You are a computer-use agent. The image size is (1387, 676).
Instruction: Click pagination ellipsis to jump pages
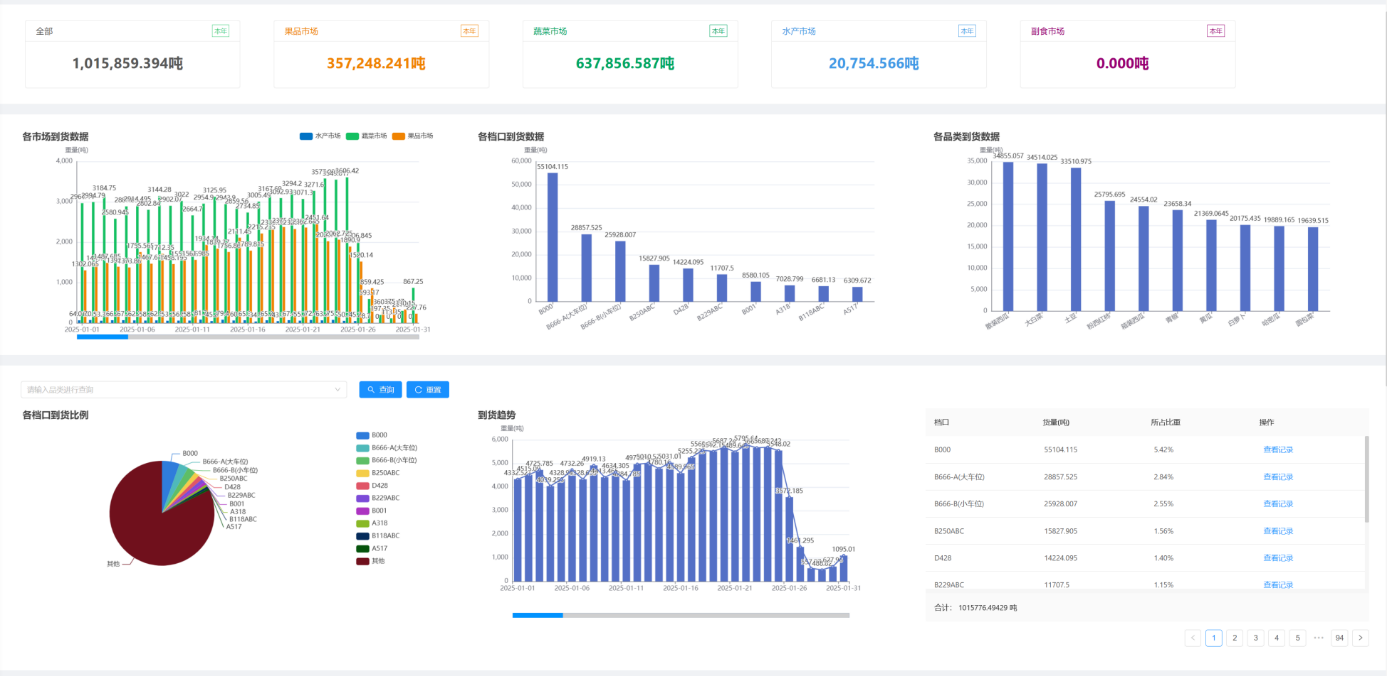pyautogui.click(x=1319, y=638)
